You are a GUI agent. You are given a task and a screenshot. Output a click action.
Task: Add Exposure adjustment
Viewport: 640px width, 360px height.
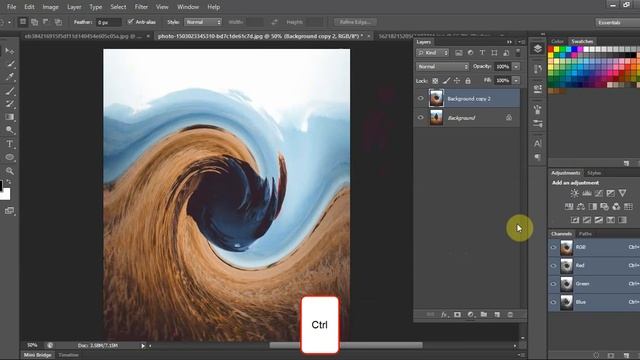click(x=610, y=193)
